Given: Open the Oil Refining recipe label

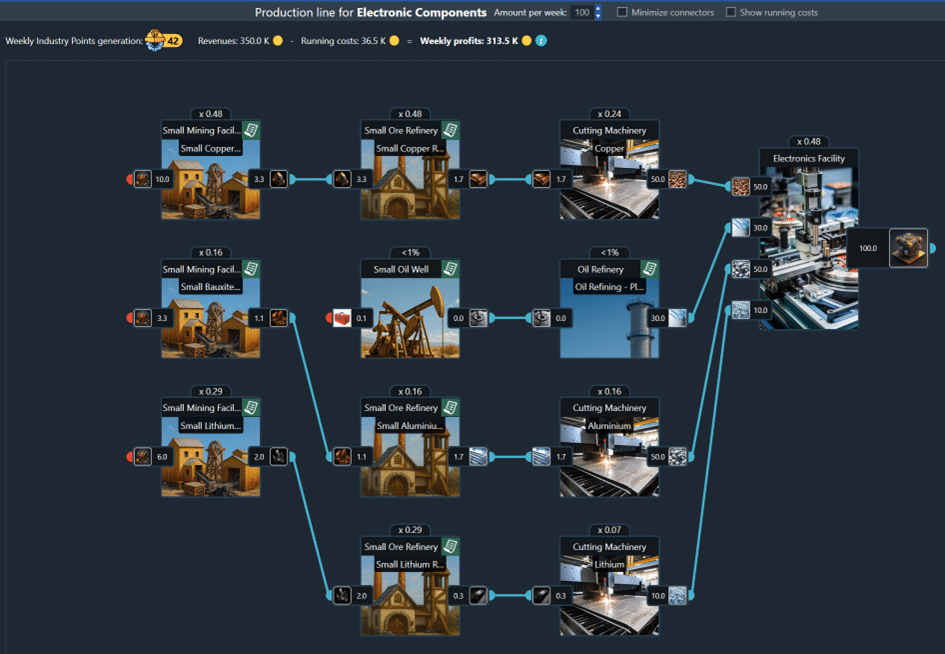Looking at the screenshot, I should click(609, 287).
